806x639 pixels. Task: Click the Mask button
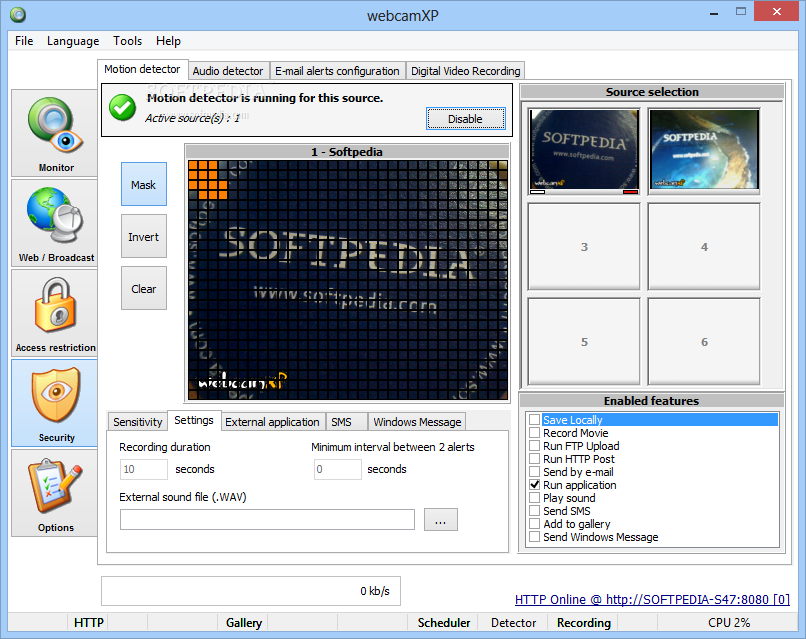pyautogui.click(x=143, y=185)
